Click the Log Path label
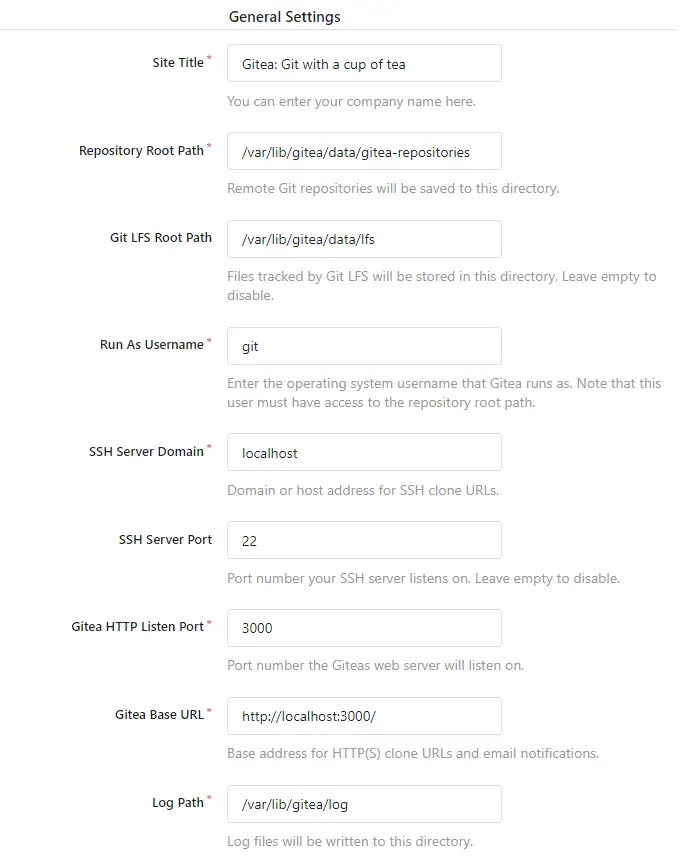Screen dimensions: 690x858 [x=178, y=802]
